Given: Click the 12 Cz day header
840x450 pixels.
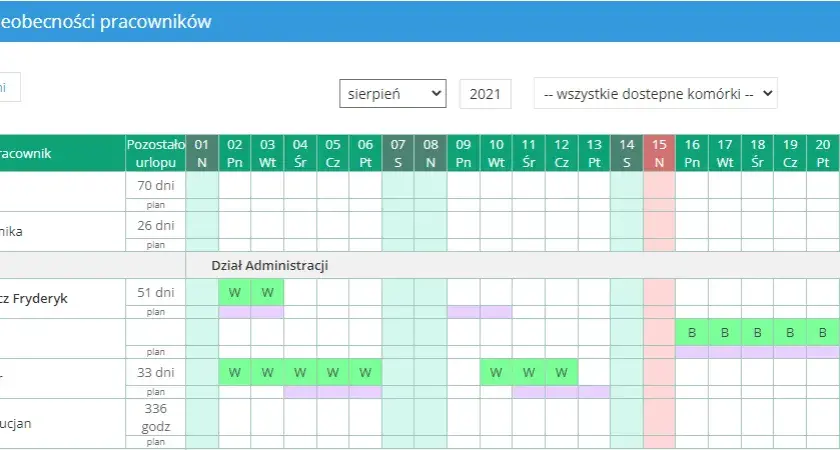Looking at the screenshot, I should click(561, 153).
